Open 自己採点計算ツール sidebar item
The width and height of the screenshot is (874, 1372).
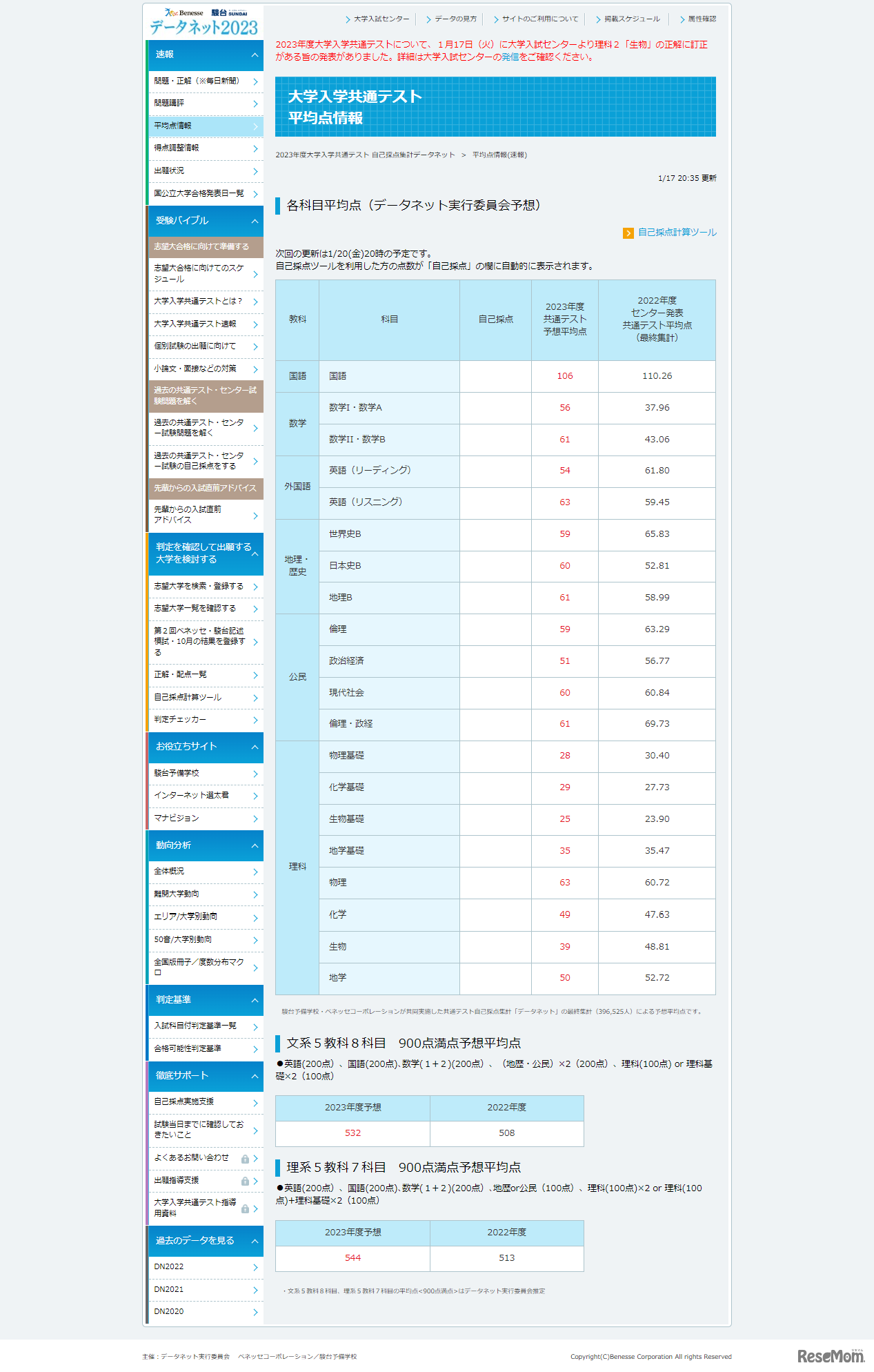(205, 698)
